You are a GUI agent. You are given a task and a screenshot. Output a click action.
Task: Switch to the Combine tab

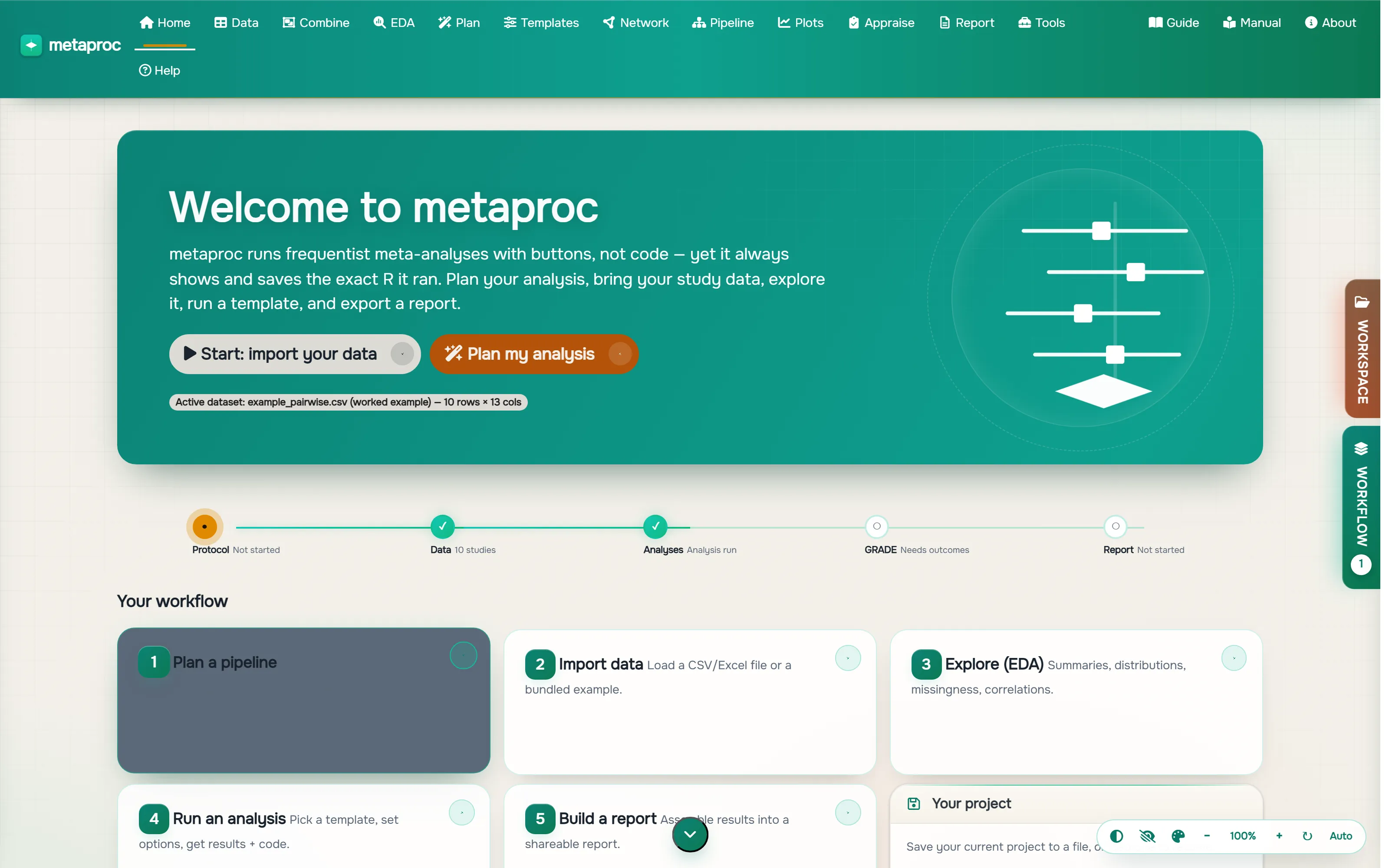[x=316, y=23]
